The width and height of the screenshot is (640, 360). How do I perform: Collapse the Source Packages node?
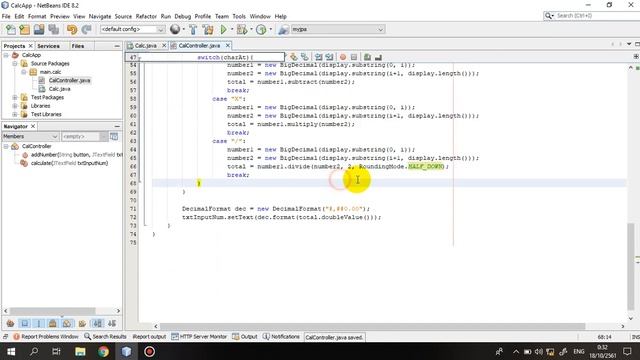tap(15, 64)
